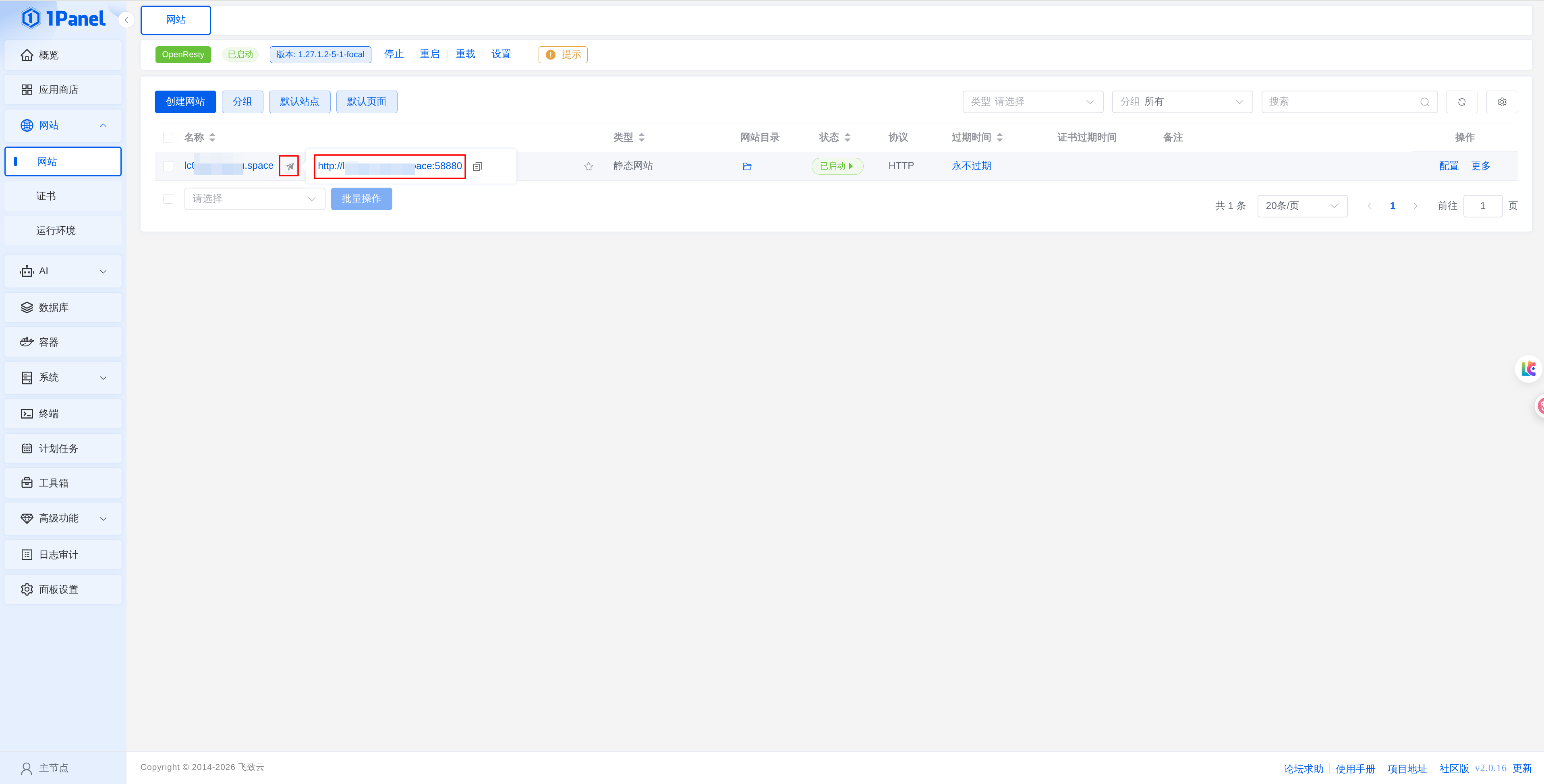Open table column settings gear

pyautogui.click(x=1502, y=102)
